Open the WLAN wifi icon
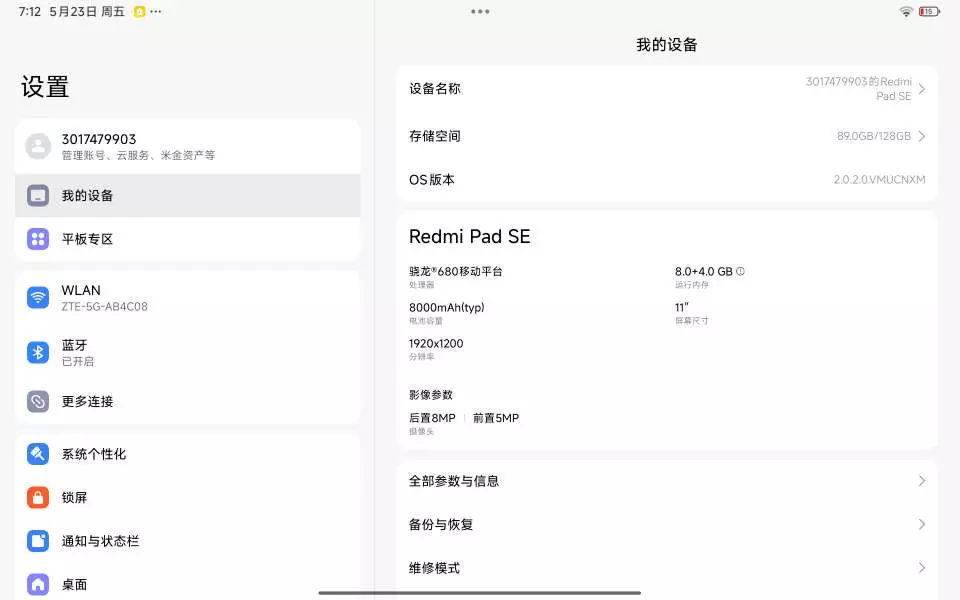This screenshot has width=960, height=600. (x=38, y=298)
